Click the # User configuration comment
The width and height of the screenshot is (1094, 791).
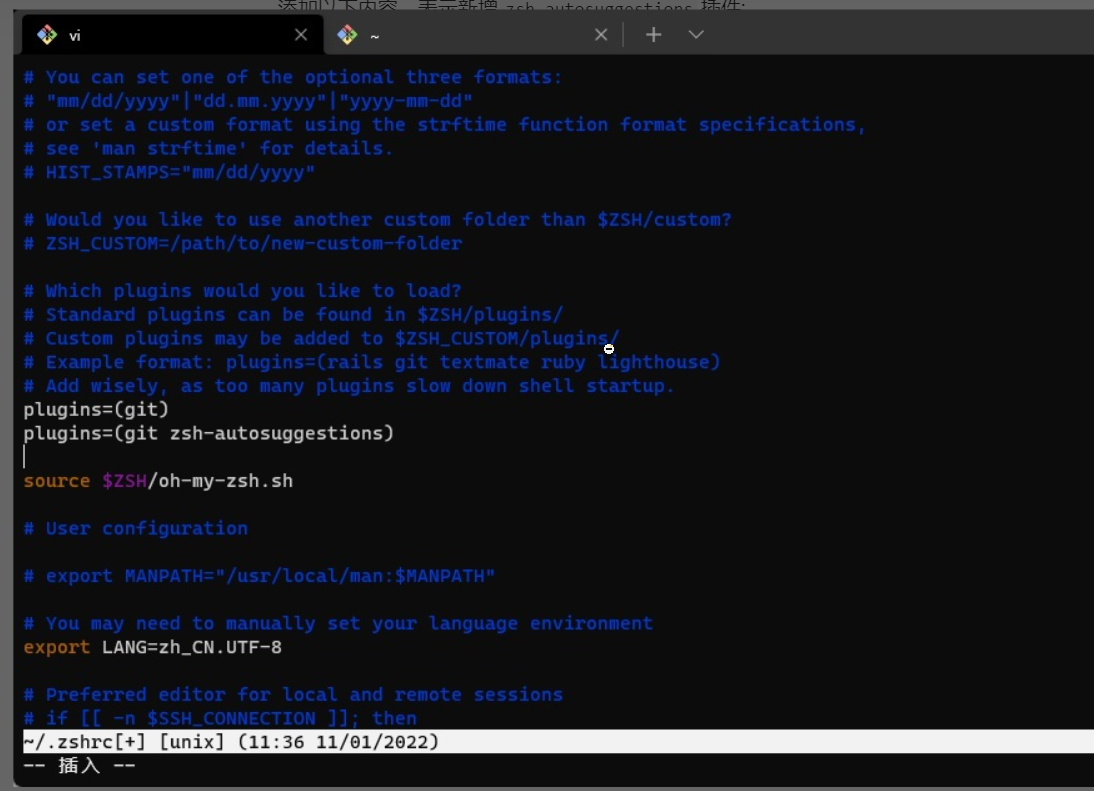(x=136, y=528)
